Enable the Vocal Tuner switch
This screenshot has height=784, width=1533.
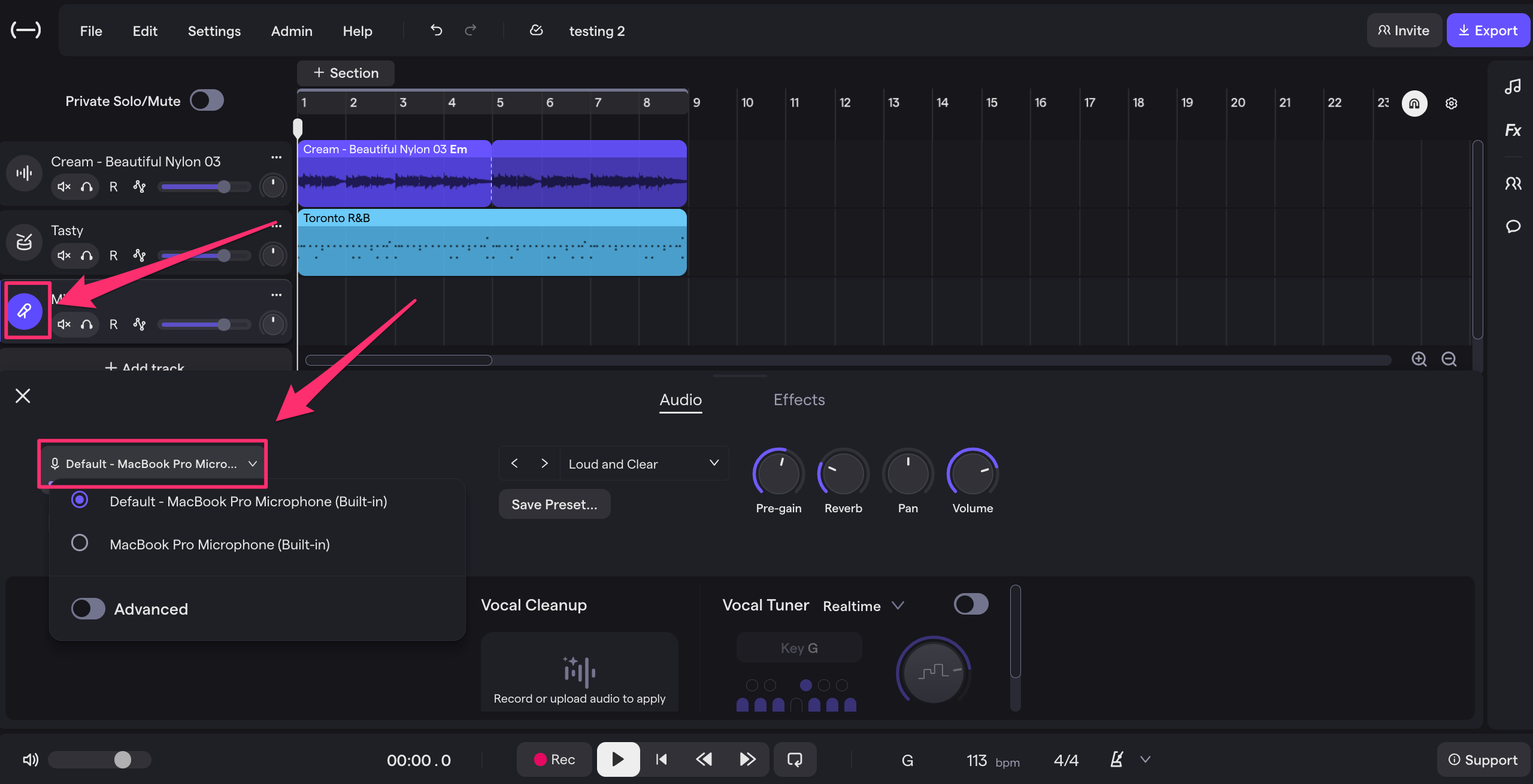tap(971, 604)
